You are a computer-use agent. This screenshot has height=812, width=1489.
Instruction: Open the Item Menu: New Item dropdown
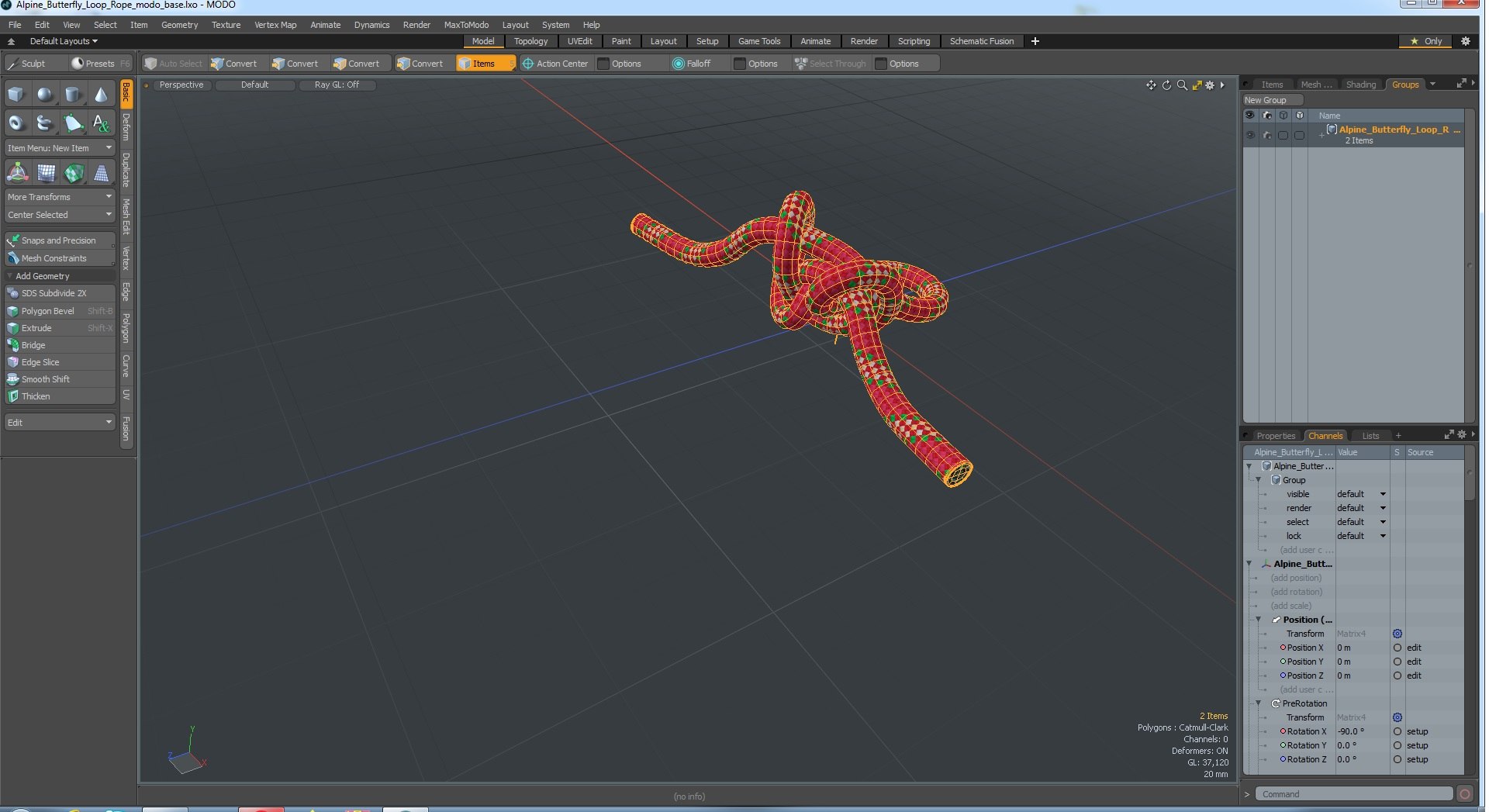point(60,148)
